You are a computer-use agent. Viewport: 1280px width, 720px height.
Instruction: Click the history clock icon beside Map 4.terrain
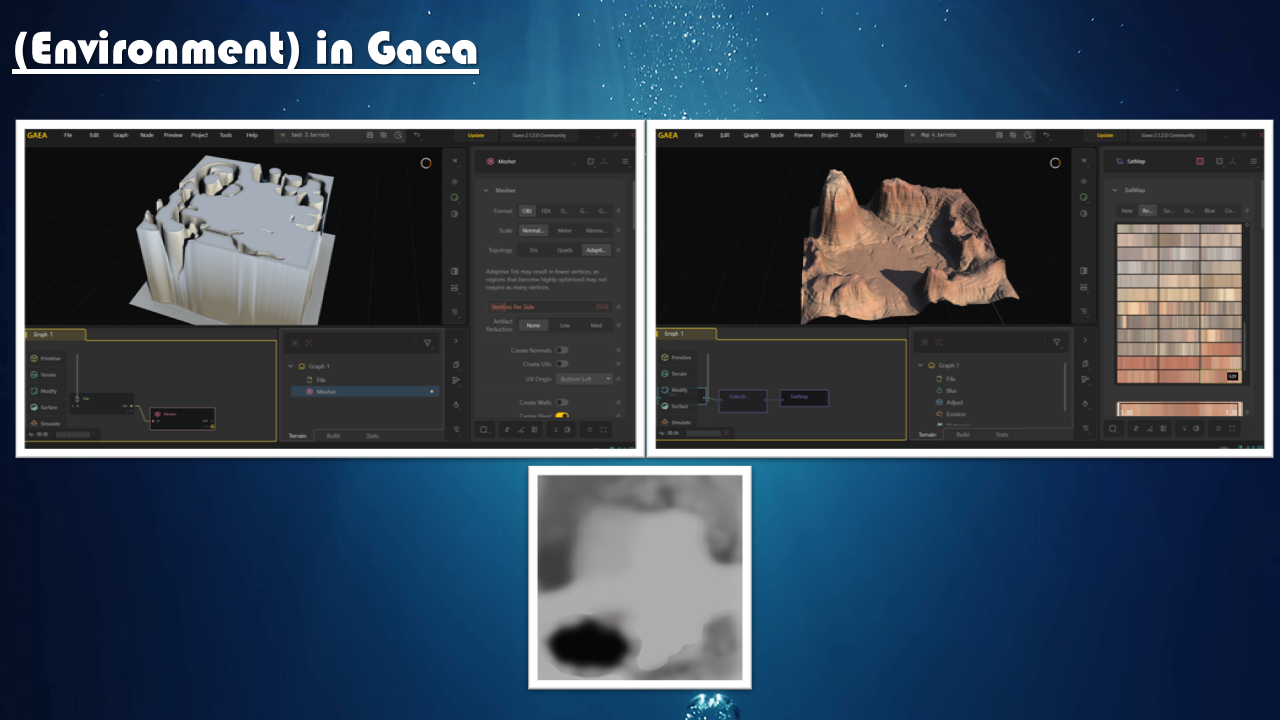(x=1028, y=135)
